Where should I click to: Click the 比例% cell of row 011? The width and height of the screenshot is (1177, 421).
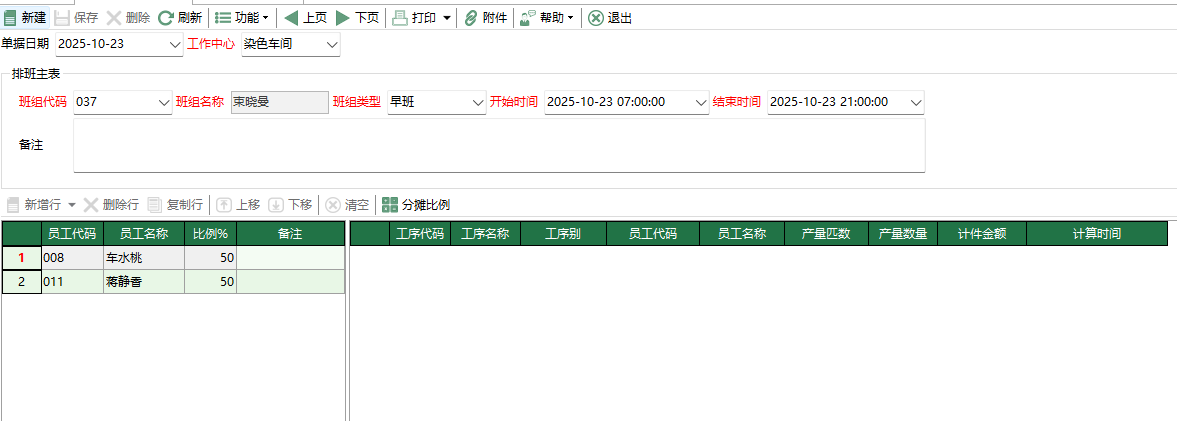[x=211, y=281]
